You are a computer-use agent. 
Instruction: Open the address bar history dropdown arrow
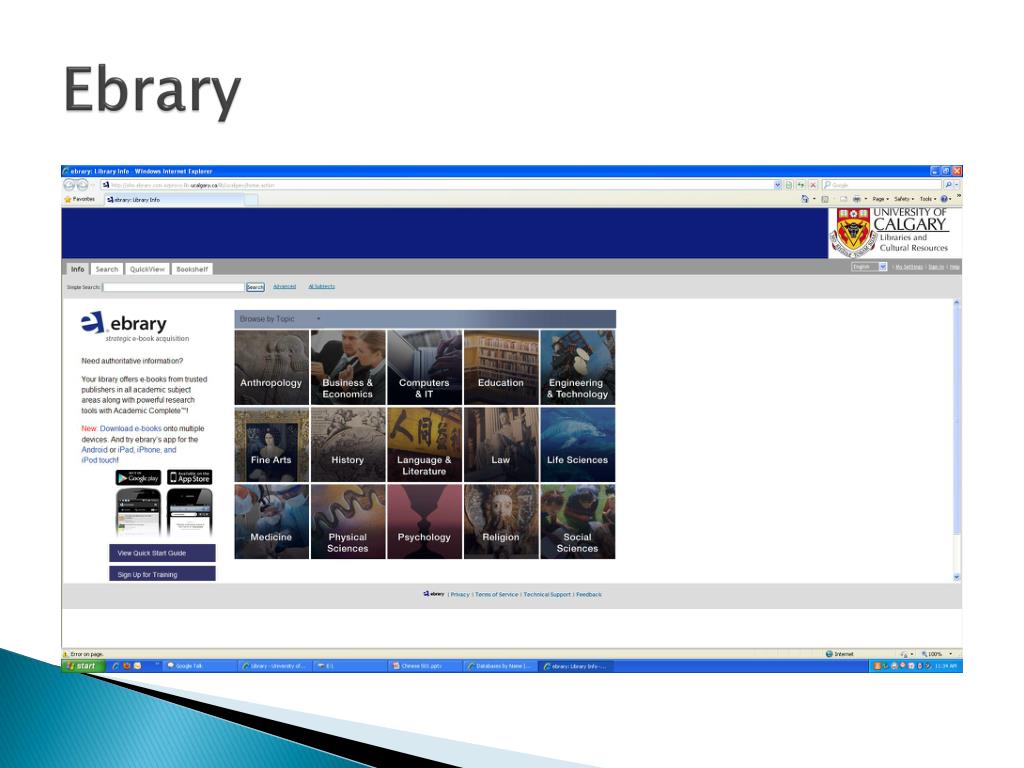[777, 185]
